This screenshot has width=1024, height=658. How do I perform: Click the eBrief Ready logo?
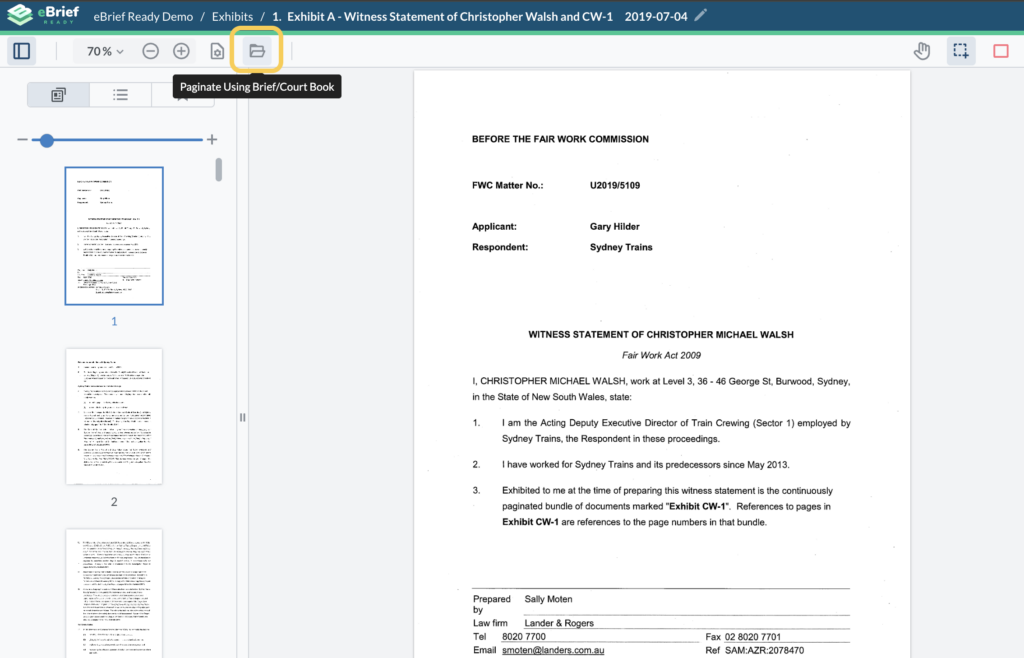click(x=43, y=14)
